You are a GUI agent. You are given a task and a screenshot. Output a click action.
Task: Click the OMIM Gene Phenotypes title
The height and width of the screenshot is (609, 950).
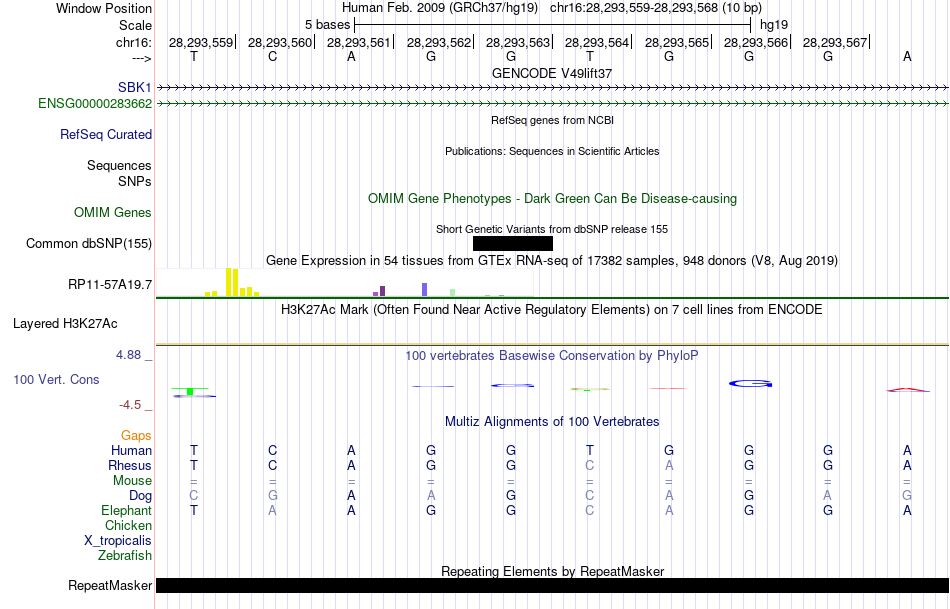click(x=553, y=199)
